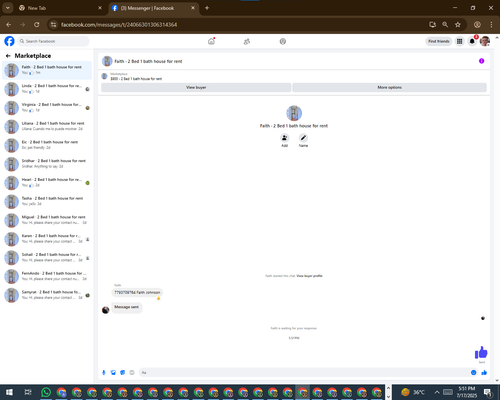Select the Messenger | Facebook tab
Image resolution: width=500 pixels, height=400 pixels.
point(154,8)
